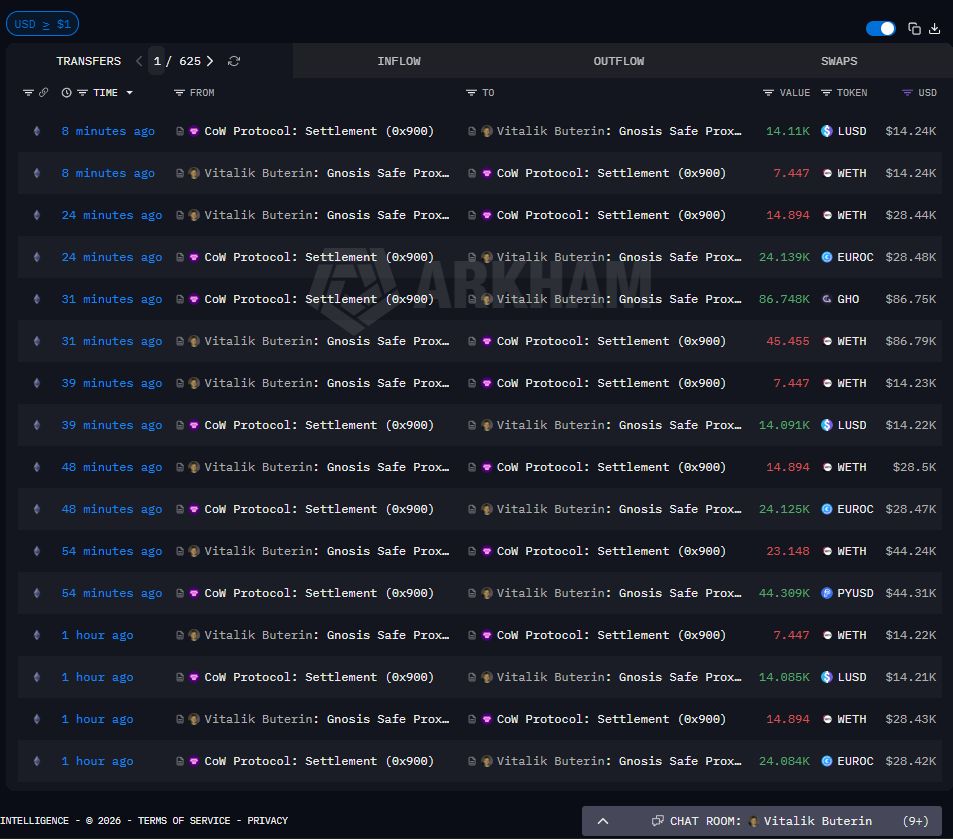
Task: Open the VALUE column filter
Action: coord(768,93)
